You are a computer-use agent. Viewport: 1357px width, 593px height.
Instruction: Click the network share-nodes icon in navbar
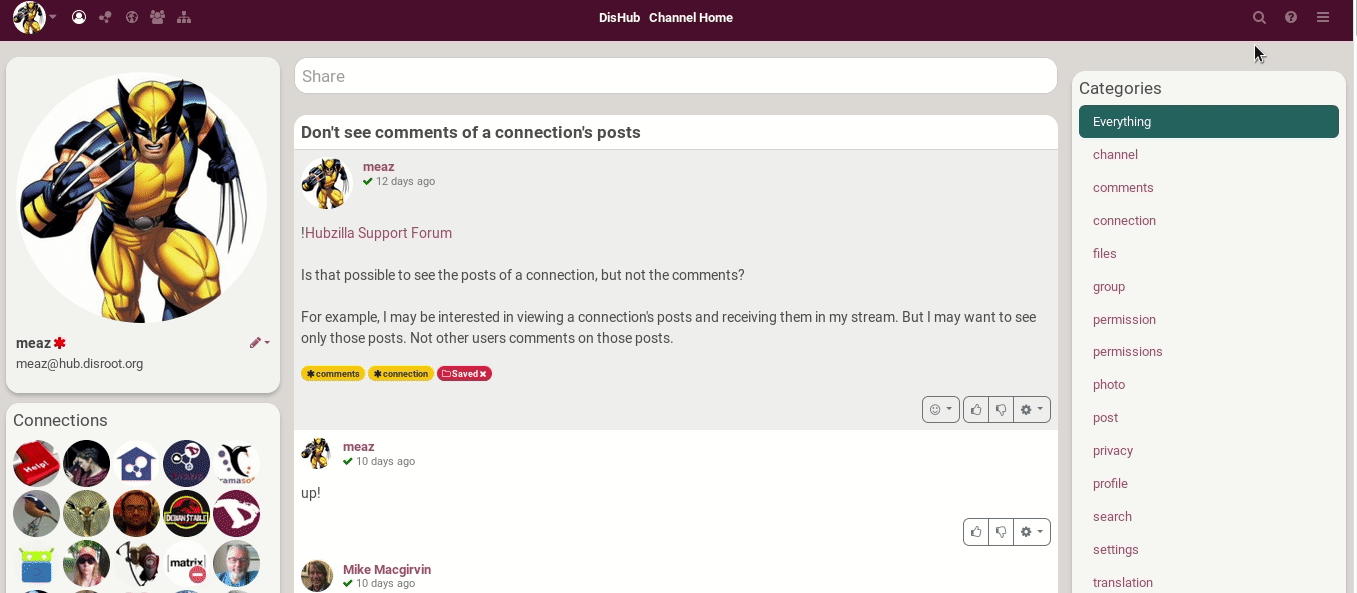105,18
